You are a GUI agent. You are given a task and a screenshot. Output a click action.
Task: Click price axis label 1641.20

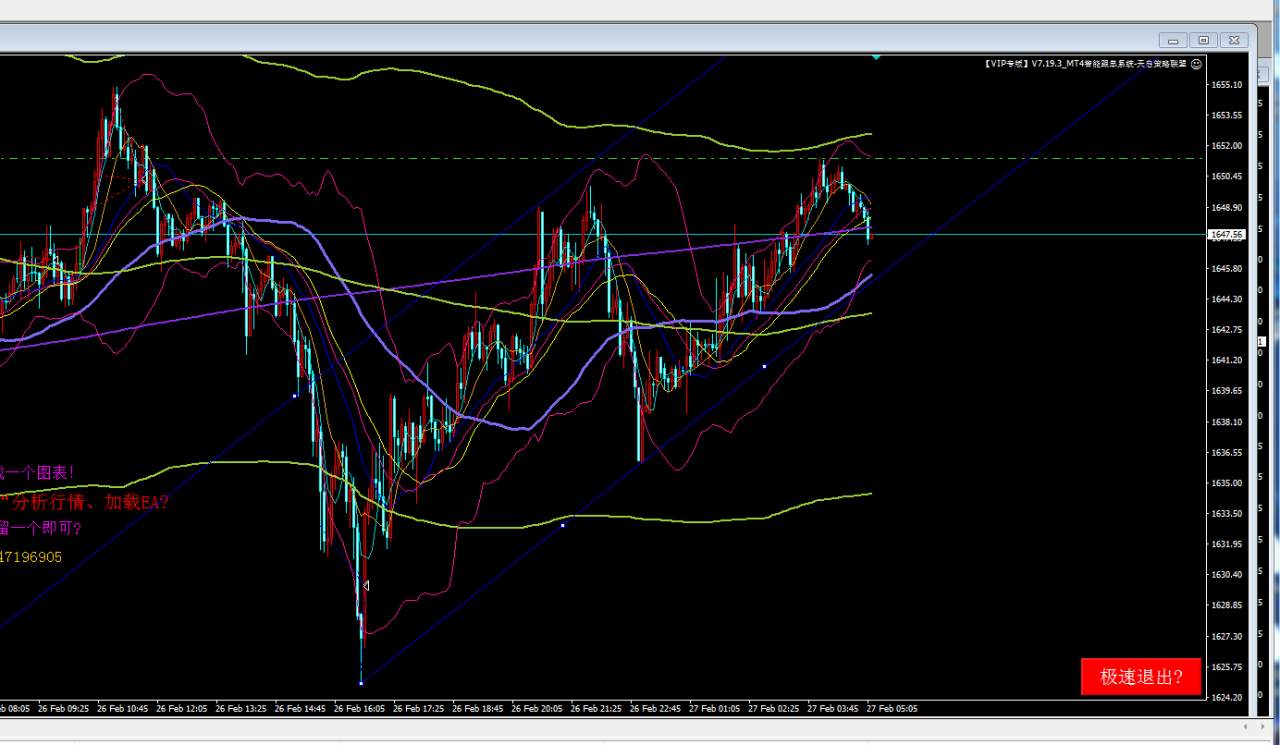[x=1226, y=360]
